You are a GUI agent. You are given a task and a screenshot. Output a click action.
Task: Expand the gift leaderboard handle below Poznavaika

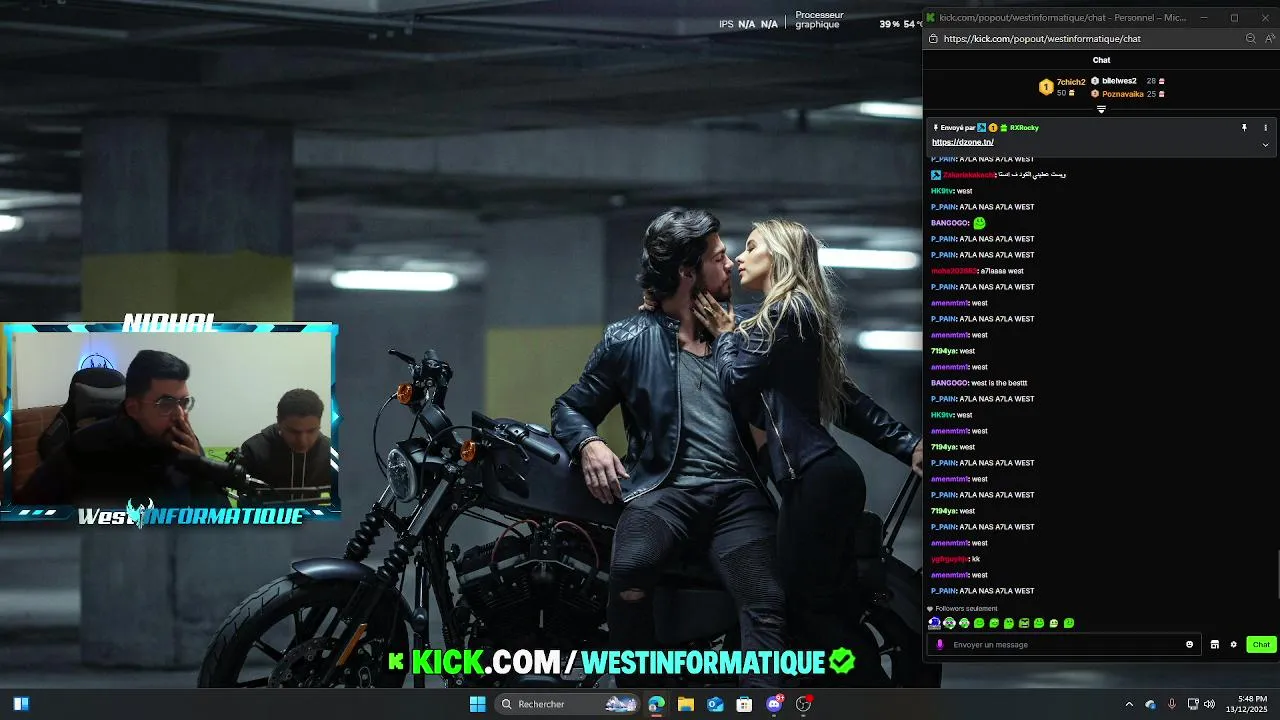pos(1101,109)
